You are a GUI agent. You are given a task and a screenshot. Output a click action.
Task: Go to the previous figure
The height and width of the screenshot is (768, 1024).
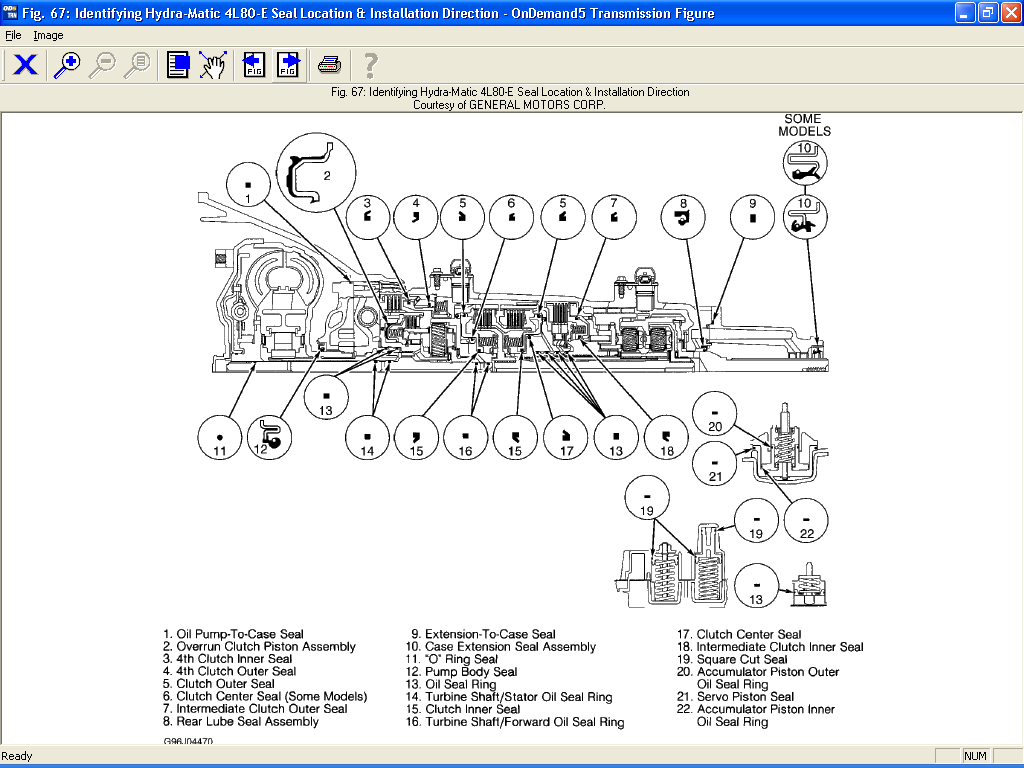click(x=254, y=65)
